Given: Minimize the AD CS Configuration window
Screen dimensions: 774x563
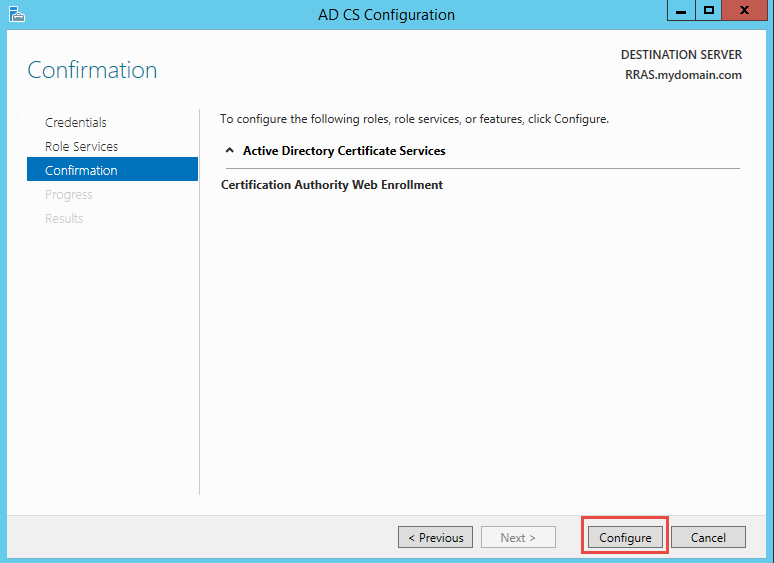Looking at the screenshot, I should click(681, 10).
